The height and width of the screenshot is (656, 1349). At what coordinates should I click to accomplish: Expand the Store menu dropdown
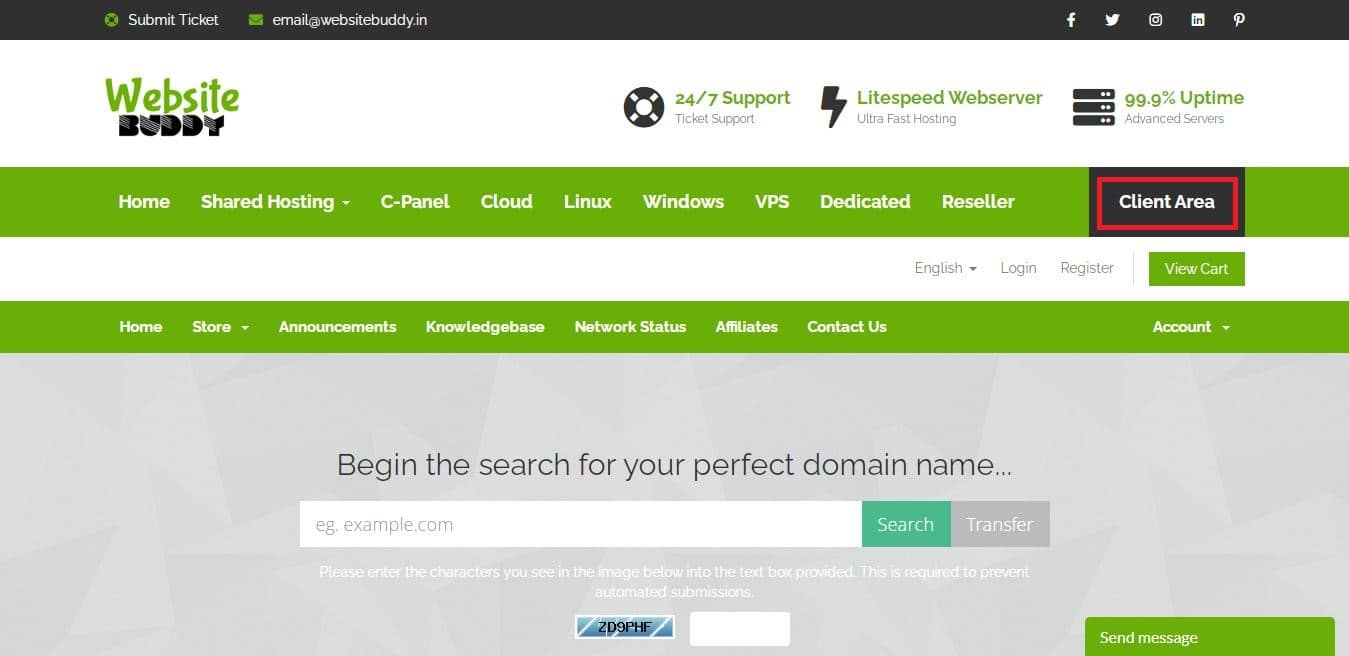point(220,327)
